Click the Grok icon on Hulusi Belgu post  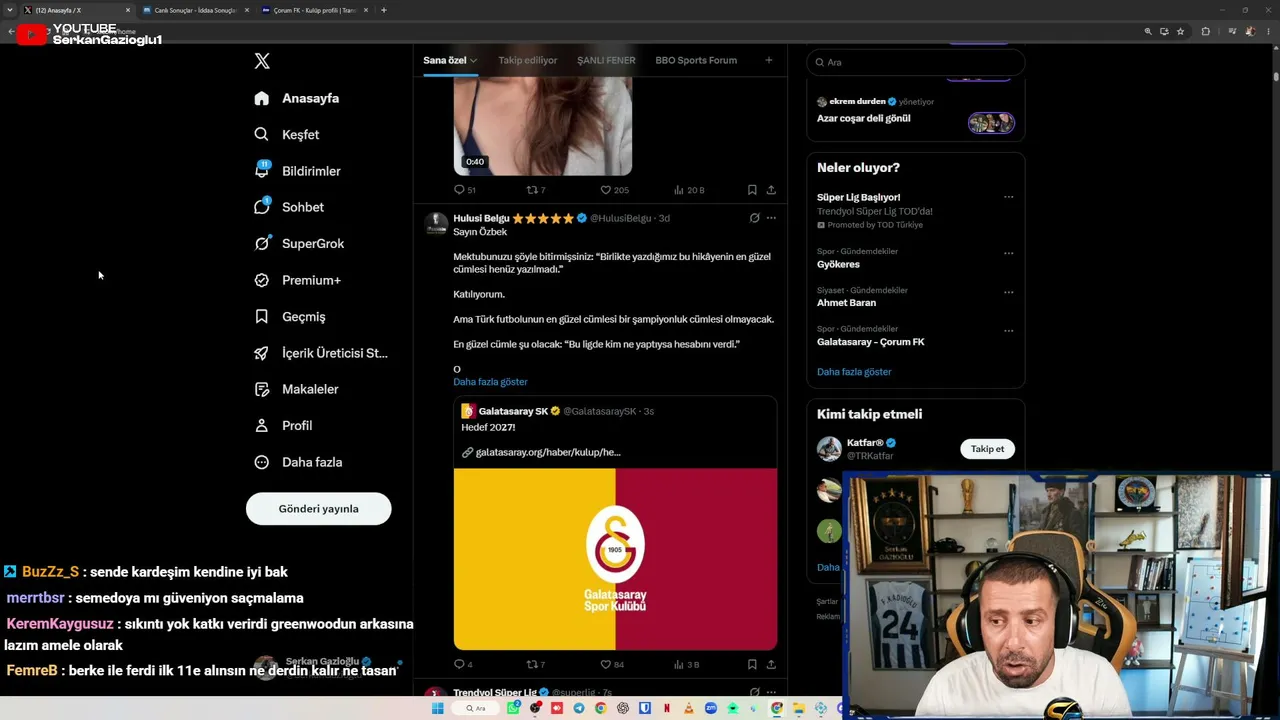click(x=754, y=218)
